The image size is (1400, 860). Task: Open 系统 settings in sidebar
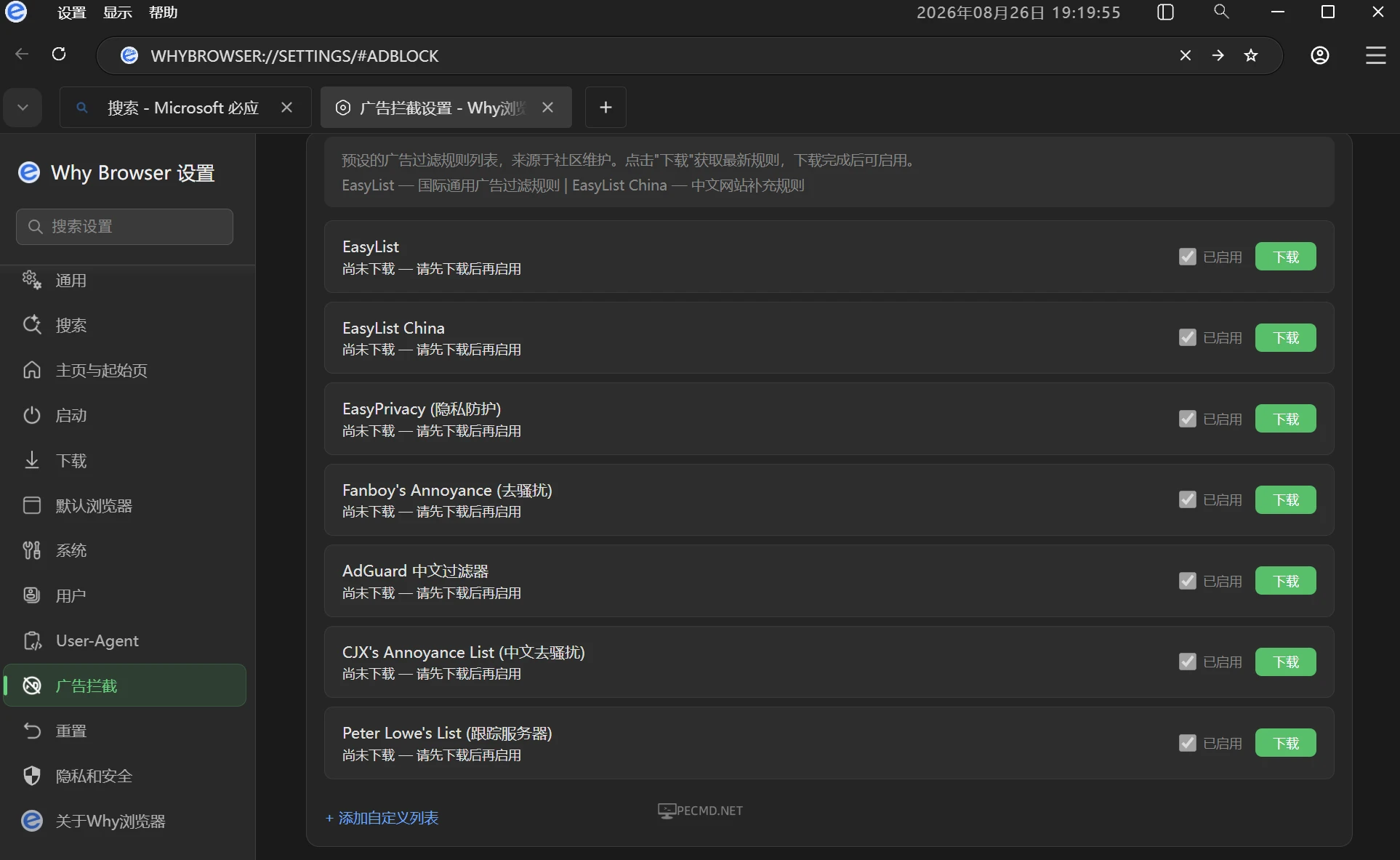tap(125, 551)
